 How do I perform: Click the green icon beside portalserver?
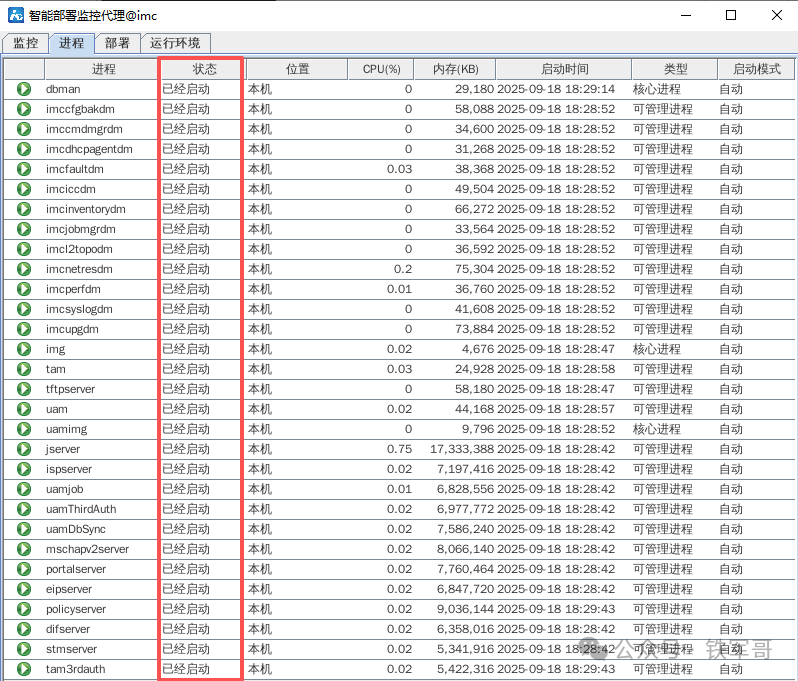click(24, 569)
